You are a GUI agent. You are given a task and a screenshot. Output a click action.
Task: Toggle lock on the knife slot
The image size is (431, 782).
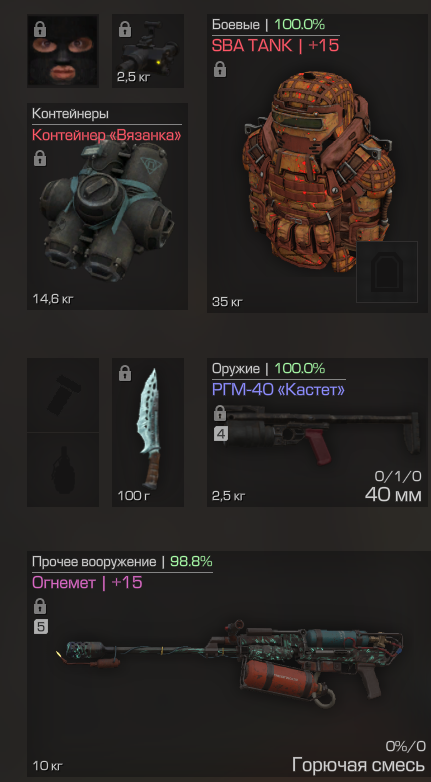coord(125,373)
